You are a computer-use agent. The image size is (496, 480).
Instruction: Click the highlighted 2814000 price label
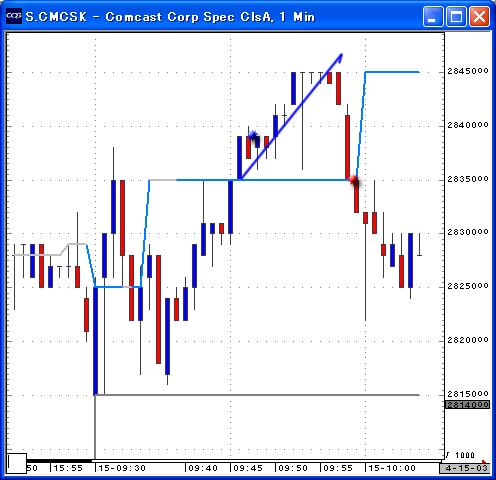point(467,405)
